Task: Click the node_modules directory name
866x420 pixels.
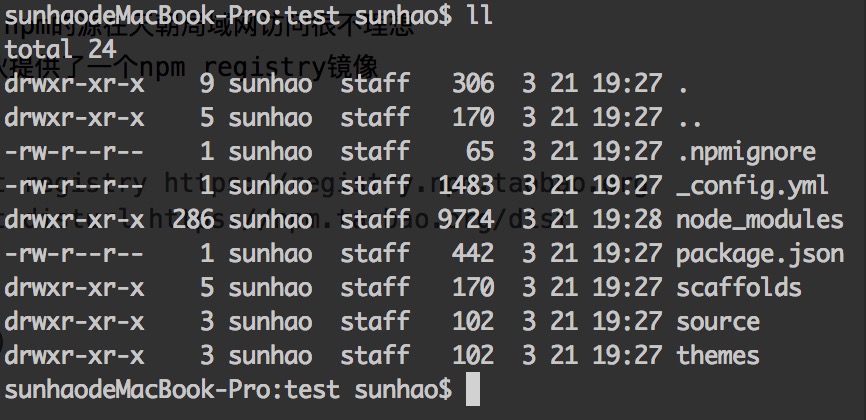Action: [760, 220]
